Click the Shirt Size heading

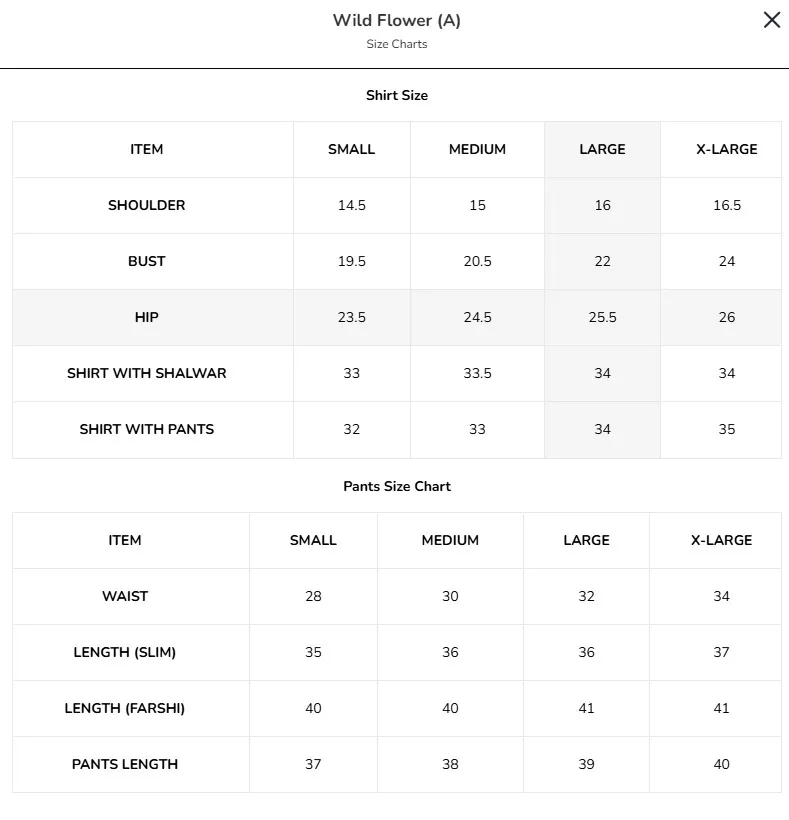click(x=397, y=95)
